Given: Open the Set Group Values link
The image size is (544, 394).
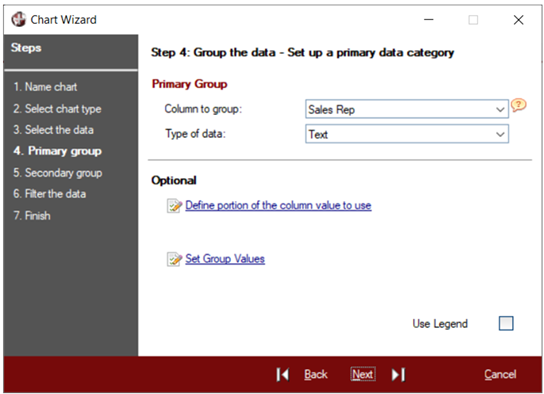Looking at the screenshot, I should 225,259.
